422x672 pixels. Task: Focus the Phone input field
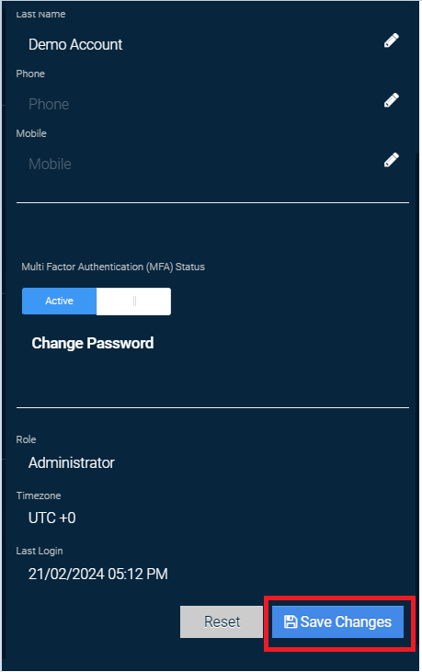[x=201, y=104]
